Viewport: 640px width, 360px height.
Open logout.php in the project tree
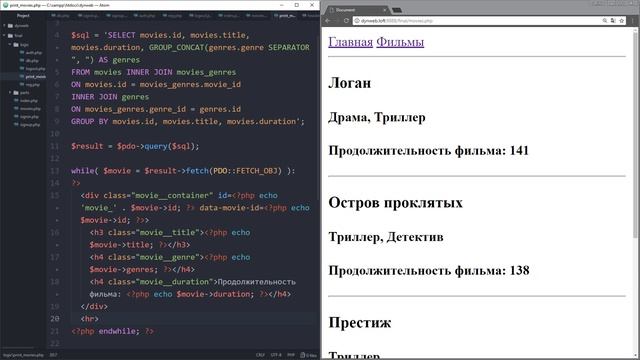[34, 69]
